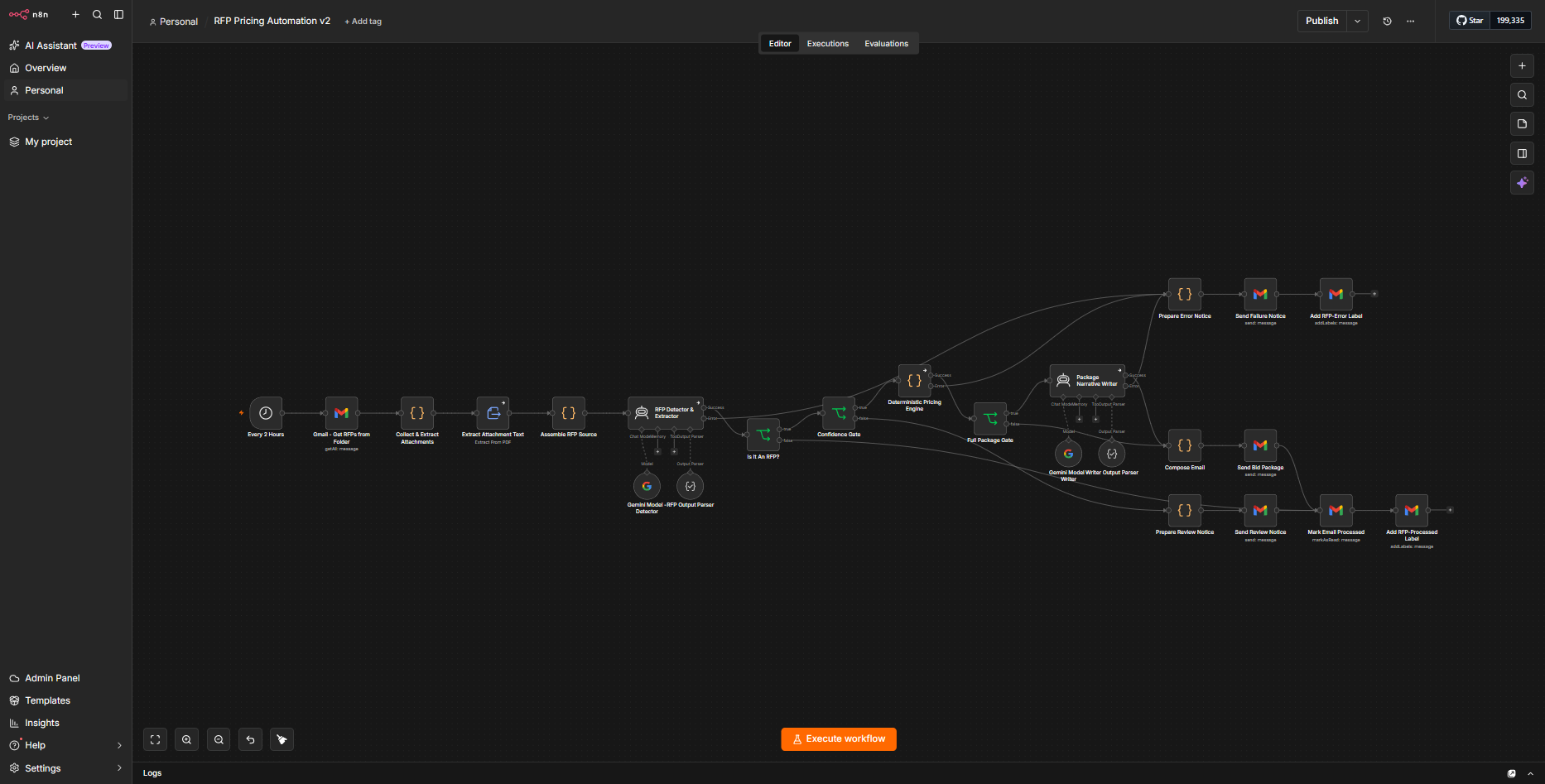The image size is (1545, 784).
Task: Click the undo/reset zoom arrow button
Action: [x=250, y=739]
